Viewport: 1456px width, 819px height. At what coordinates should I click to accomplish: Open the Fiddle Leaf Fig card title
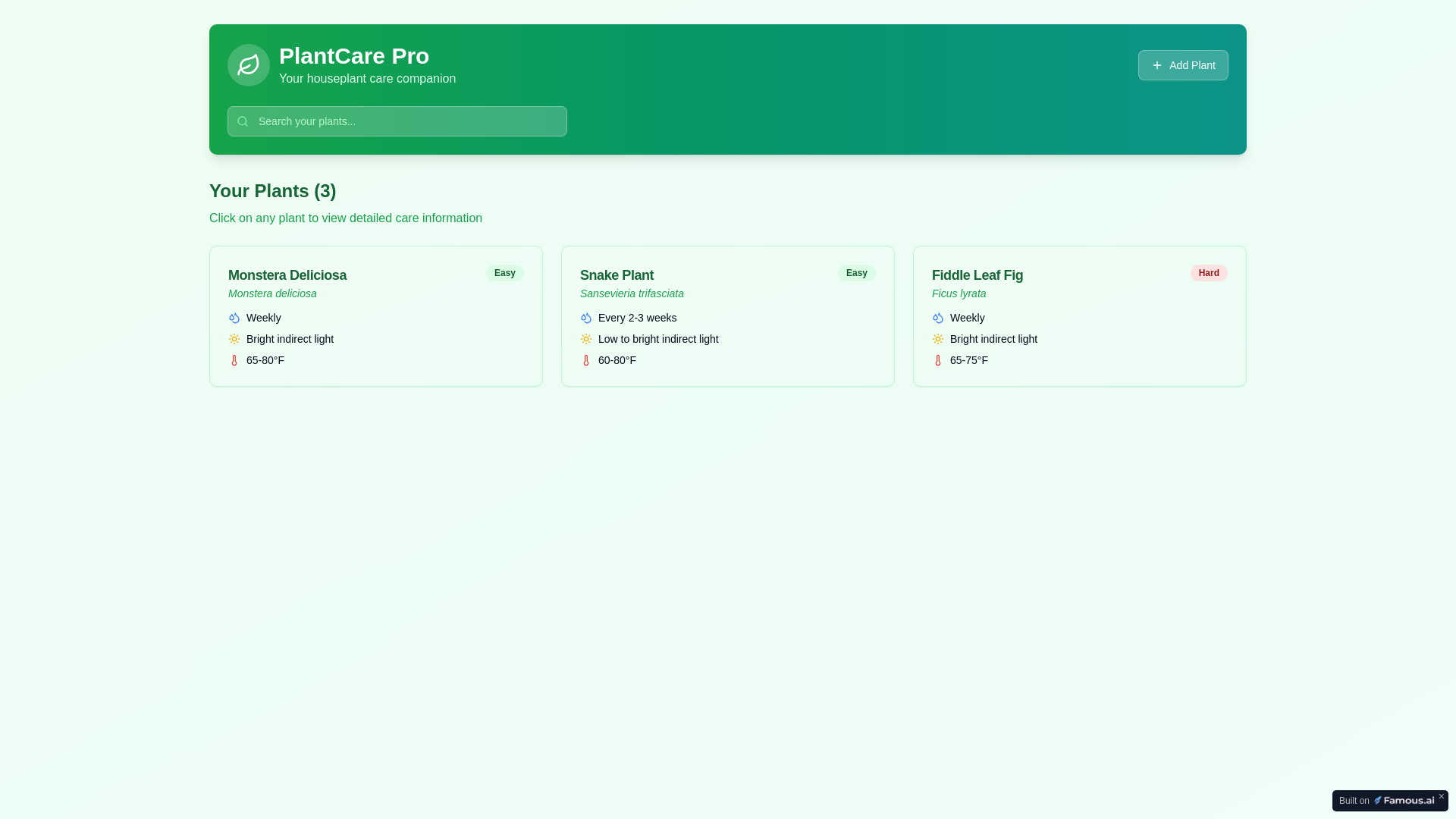(x=977, y=275)
